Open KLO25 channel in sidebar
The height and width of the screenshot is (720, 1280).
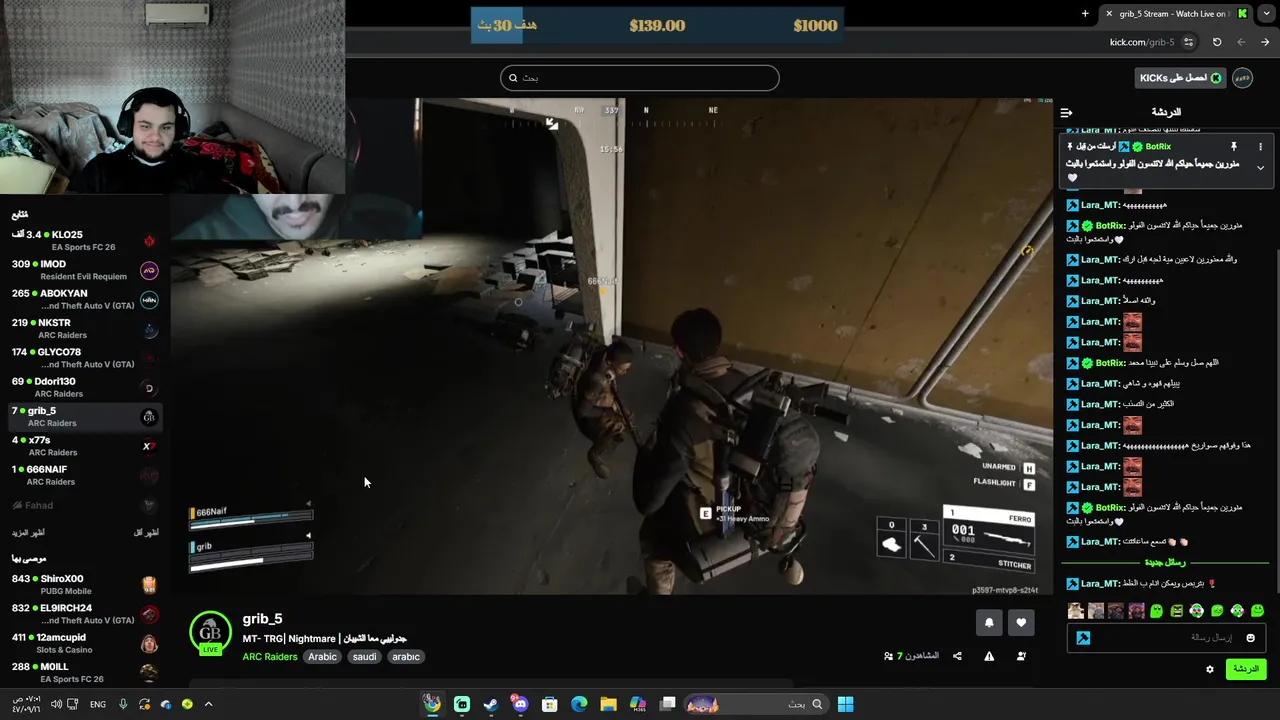pos(85,240)
